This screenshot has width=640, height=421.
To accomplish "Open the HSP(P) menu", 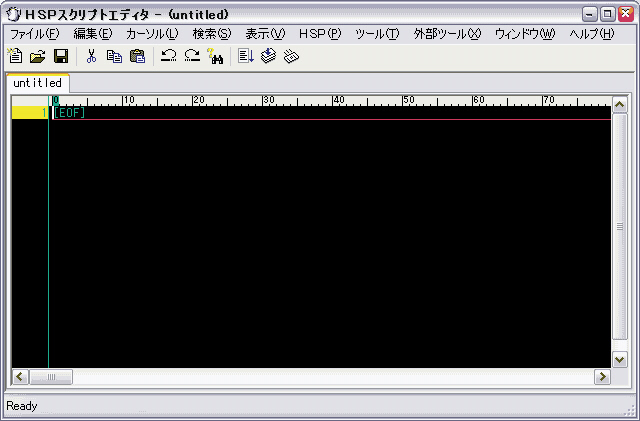I will coord(320,33).
